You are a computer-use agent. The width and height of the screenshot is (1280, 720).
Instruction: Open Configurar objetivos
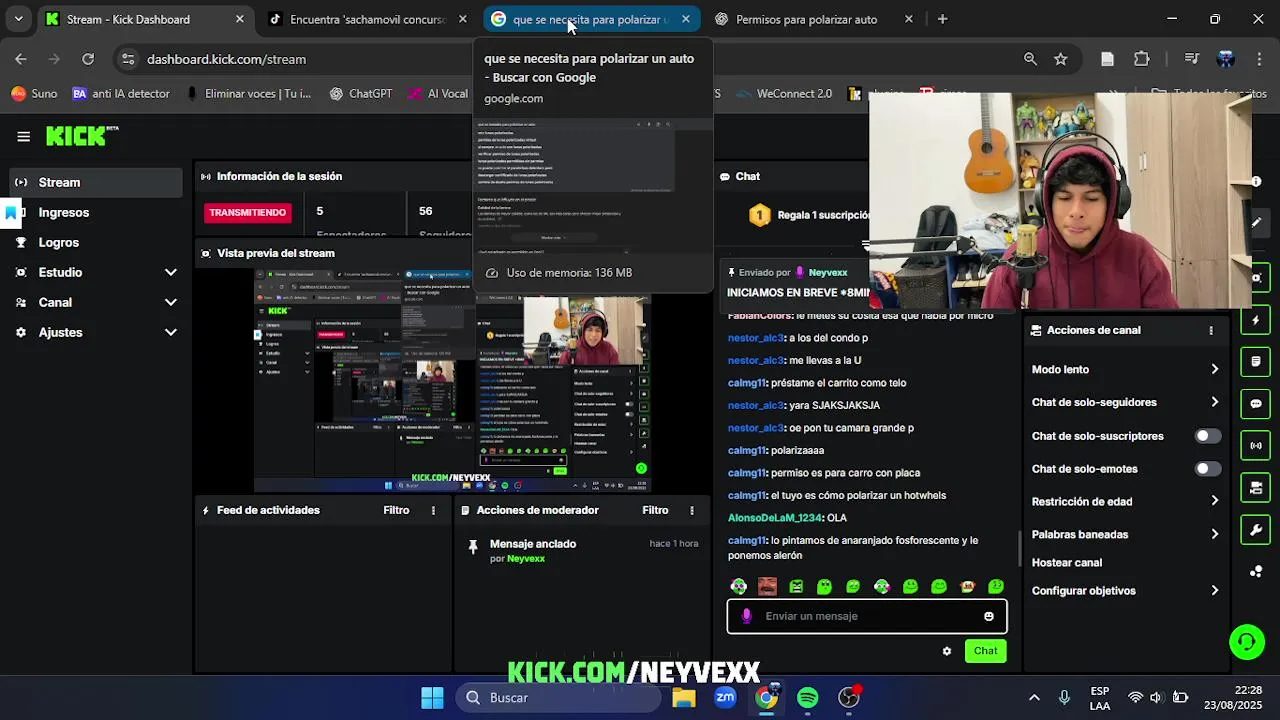1125,590
